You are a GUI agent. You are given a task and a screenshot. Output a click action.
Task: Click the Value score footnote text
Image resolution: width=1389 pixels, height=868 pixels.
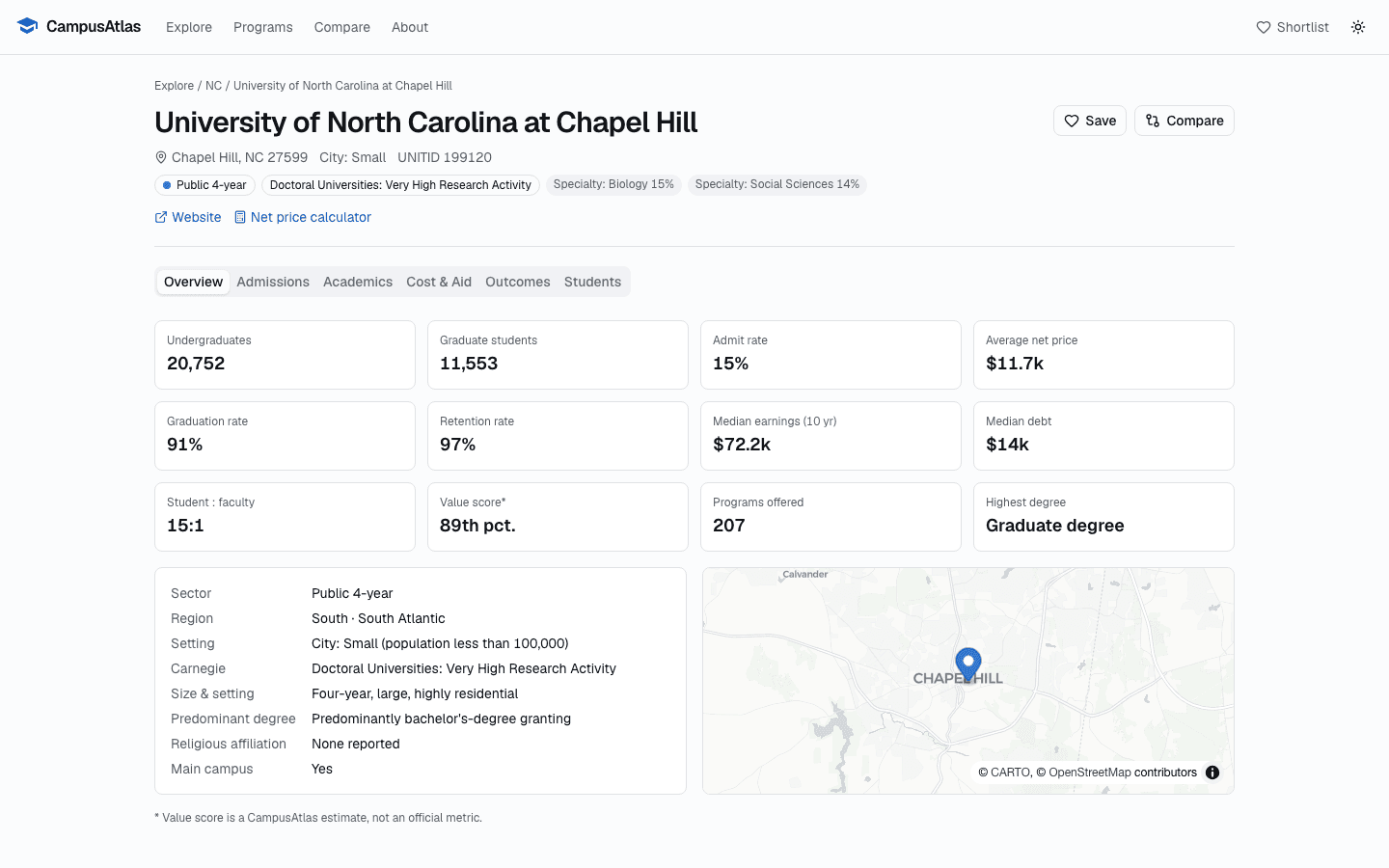318,818
